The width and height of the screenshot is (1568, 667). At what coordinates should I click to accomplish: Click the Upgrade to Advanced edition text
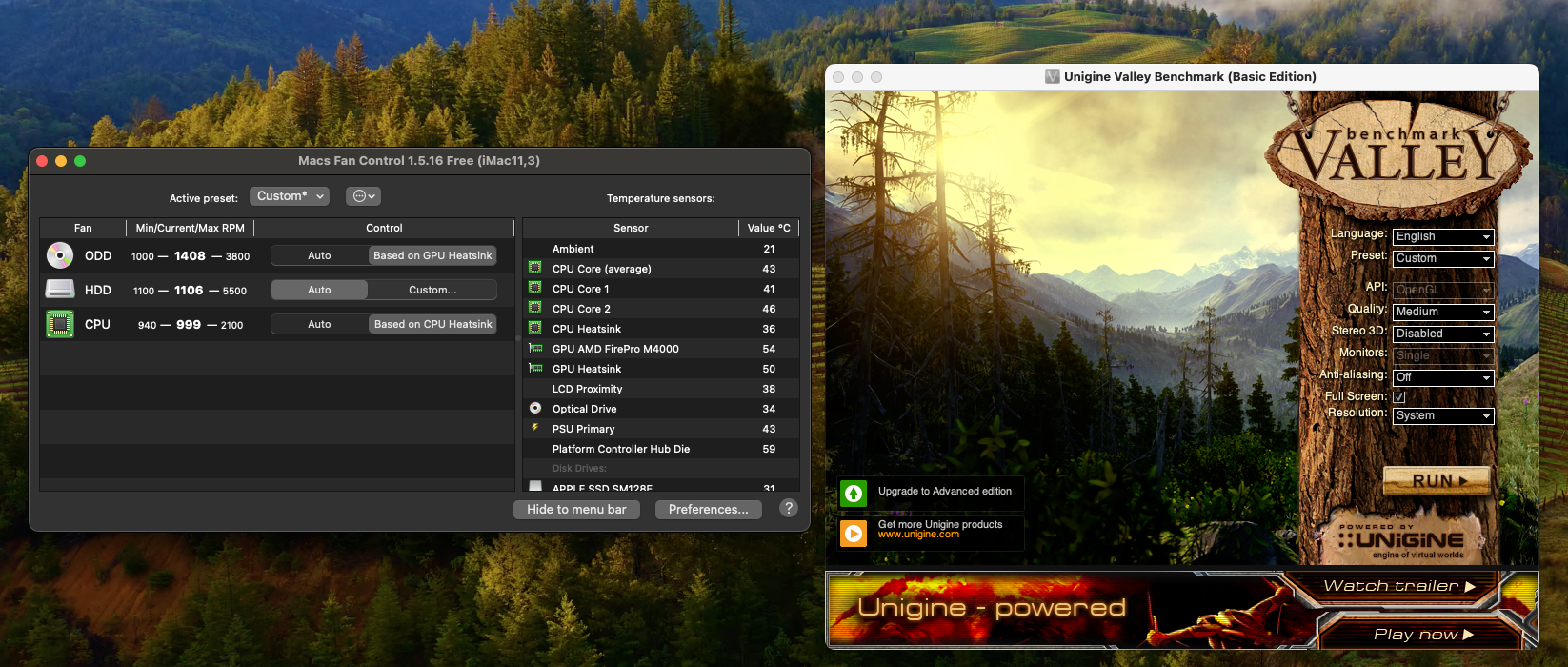point(945,492)
